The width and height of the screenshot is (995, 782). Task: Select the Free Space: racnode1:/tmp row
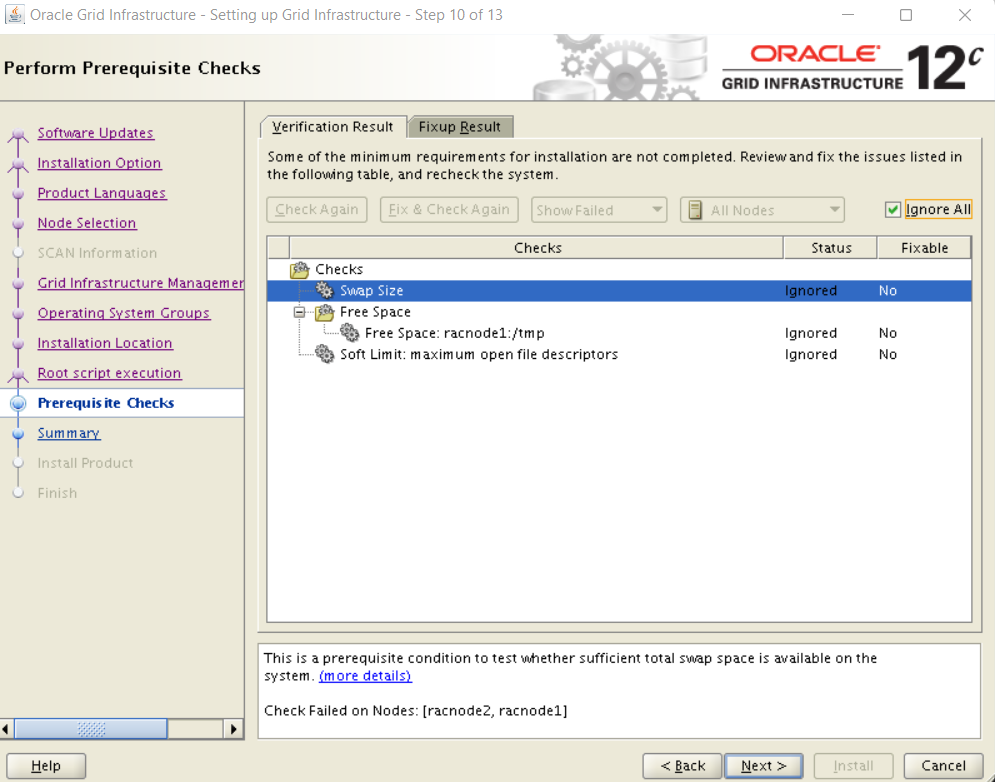pyautogui.click(x=619, y=333)
